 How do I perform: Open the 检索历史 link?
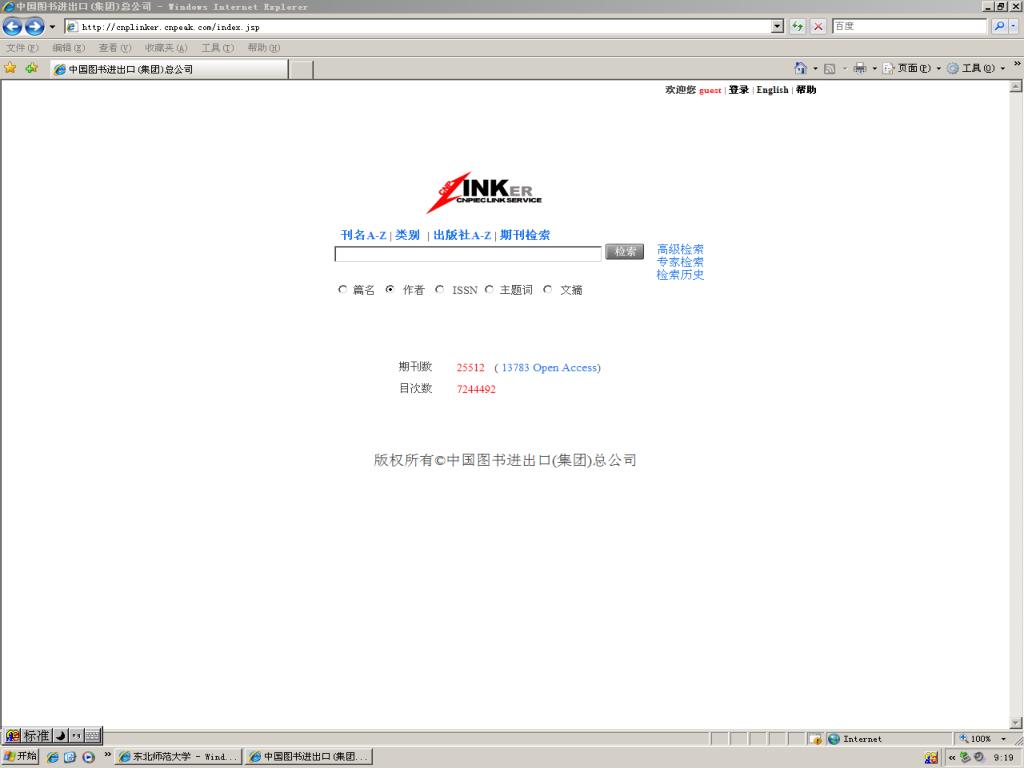coord(680,275)
